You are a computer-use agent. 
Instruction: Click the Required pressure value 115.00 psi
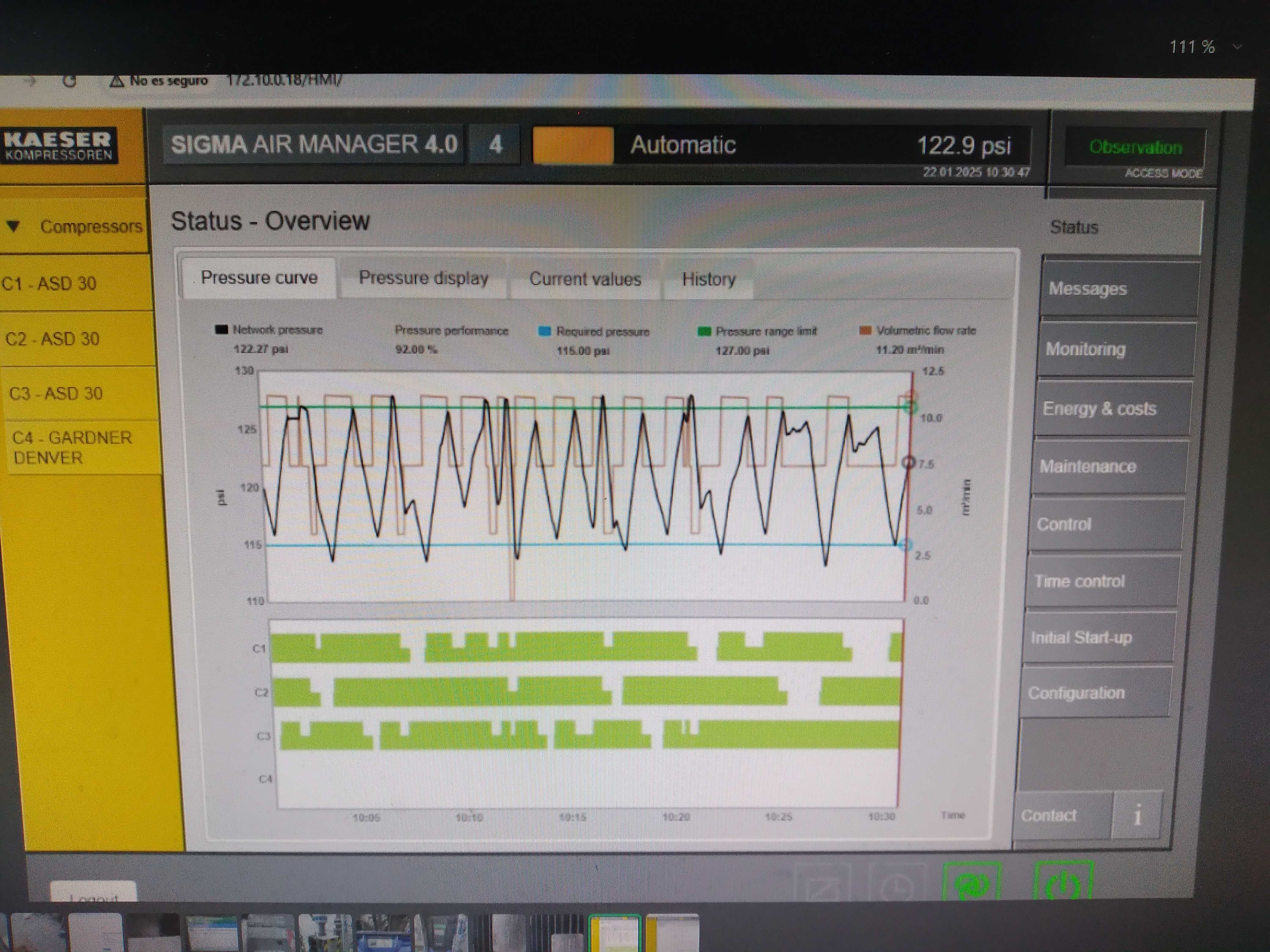point(583,351)
